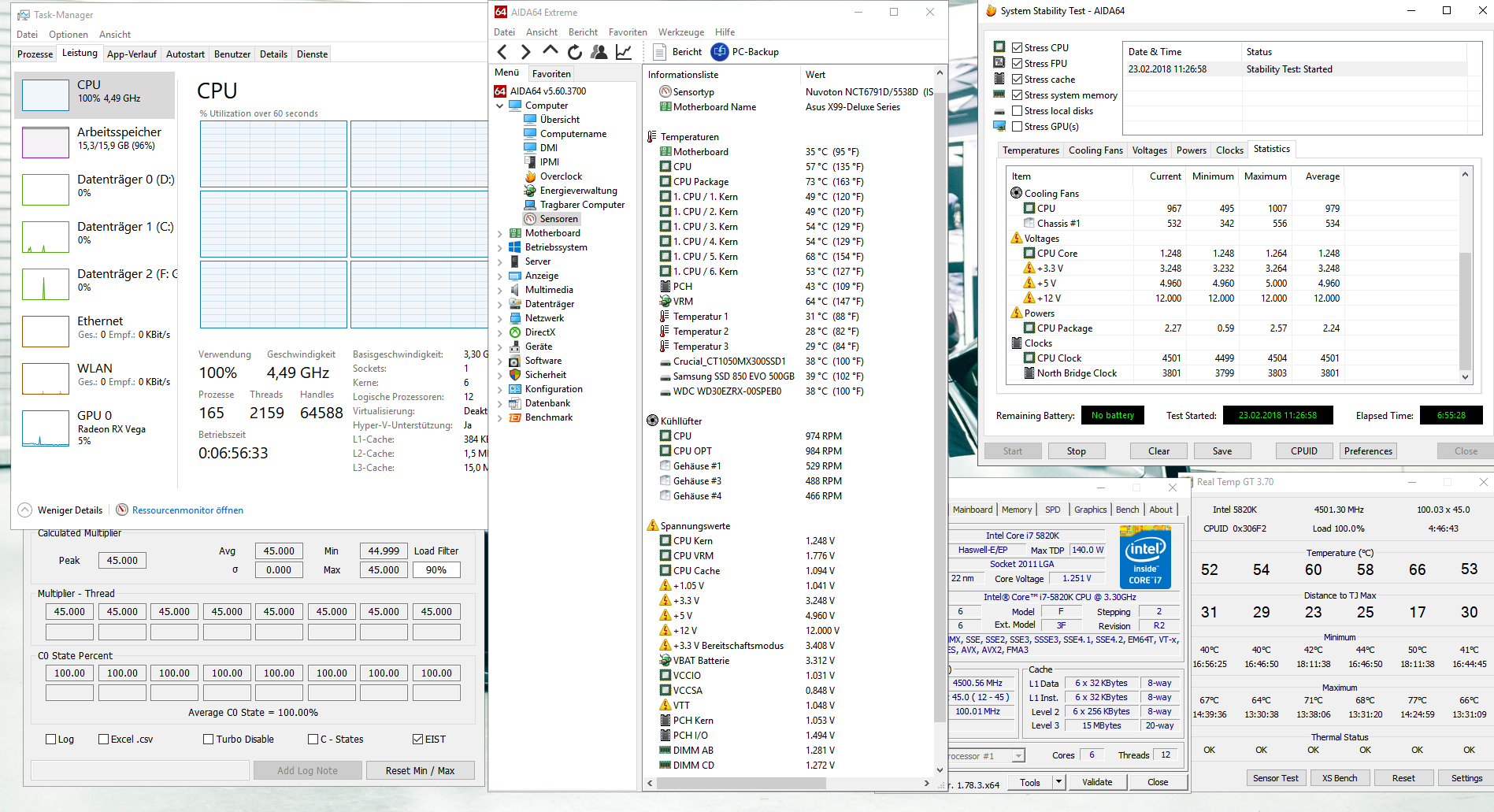Screen dimensions: 1494x812
Task: Check the Turbo Disable option
Action: (x=208, y=740)
